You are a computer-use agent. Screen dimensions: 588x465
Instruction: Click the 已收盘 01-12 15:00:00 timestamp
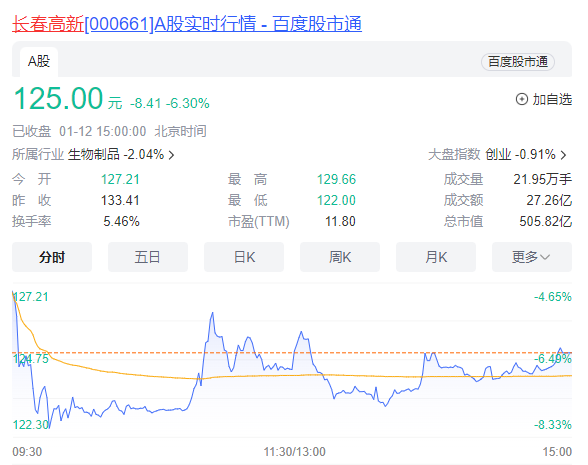click(109, 131)
